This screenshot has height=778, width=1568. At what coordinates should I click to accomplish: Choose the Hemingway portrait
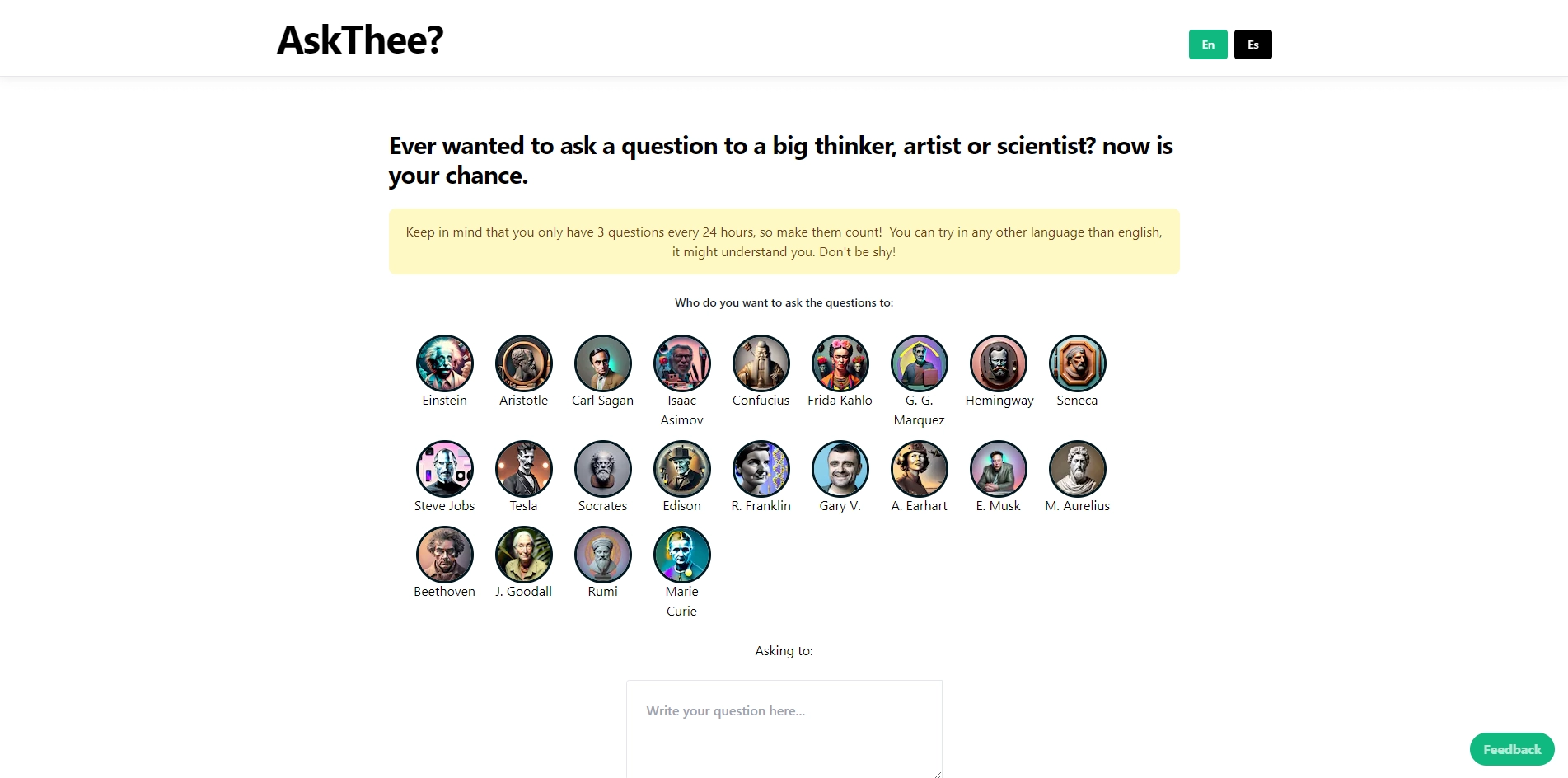[x=999, y=363]
